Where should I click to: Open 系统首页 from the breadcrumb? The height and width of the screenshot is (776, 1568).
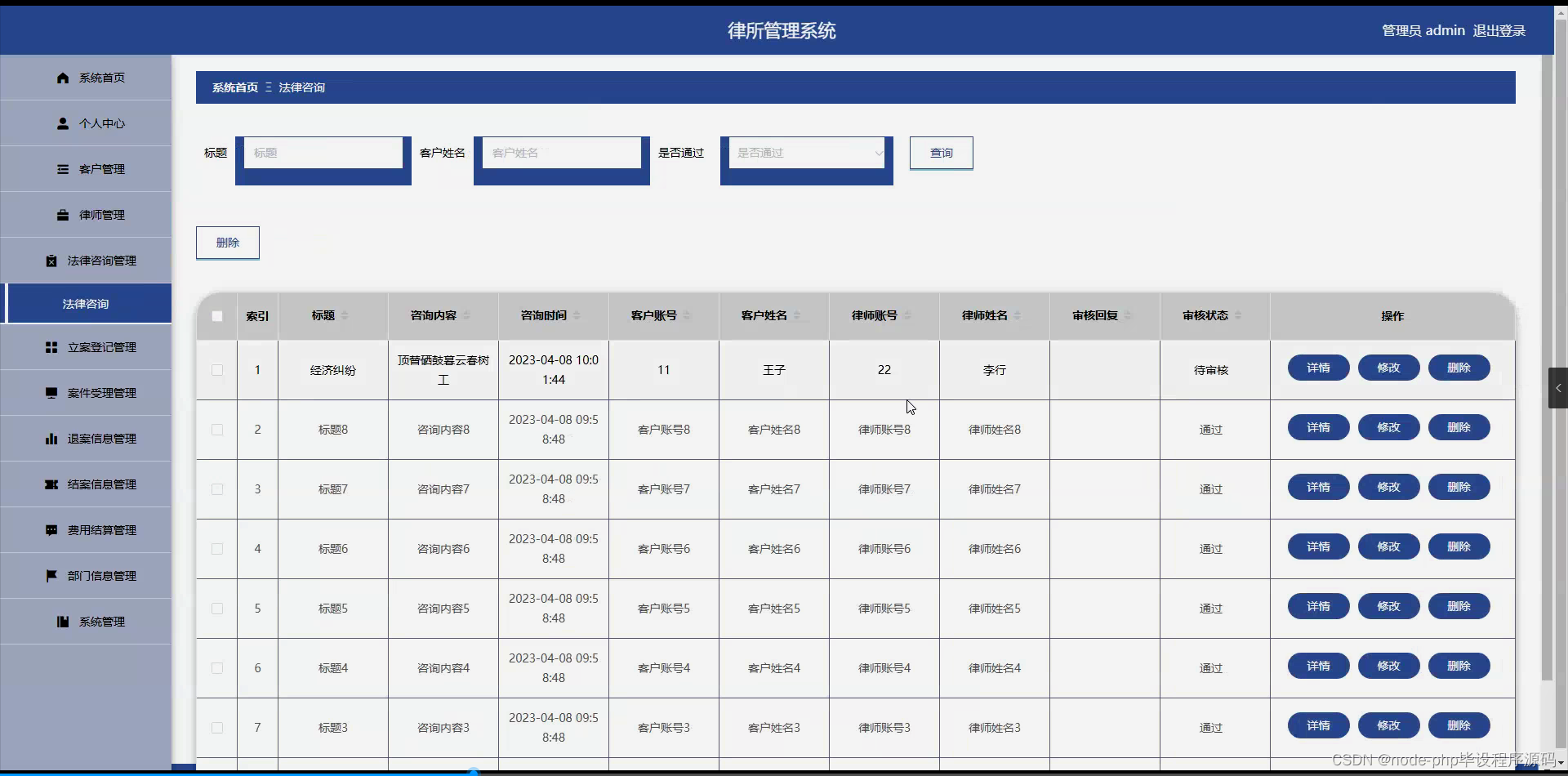click(234, 87)
